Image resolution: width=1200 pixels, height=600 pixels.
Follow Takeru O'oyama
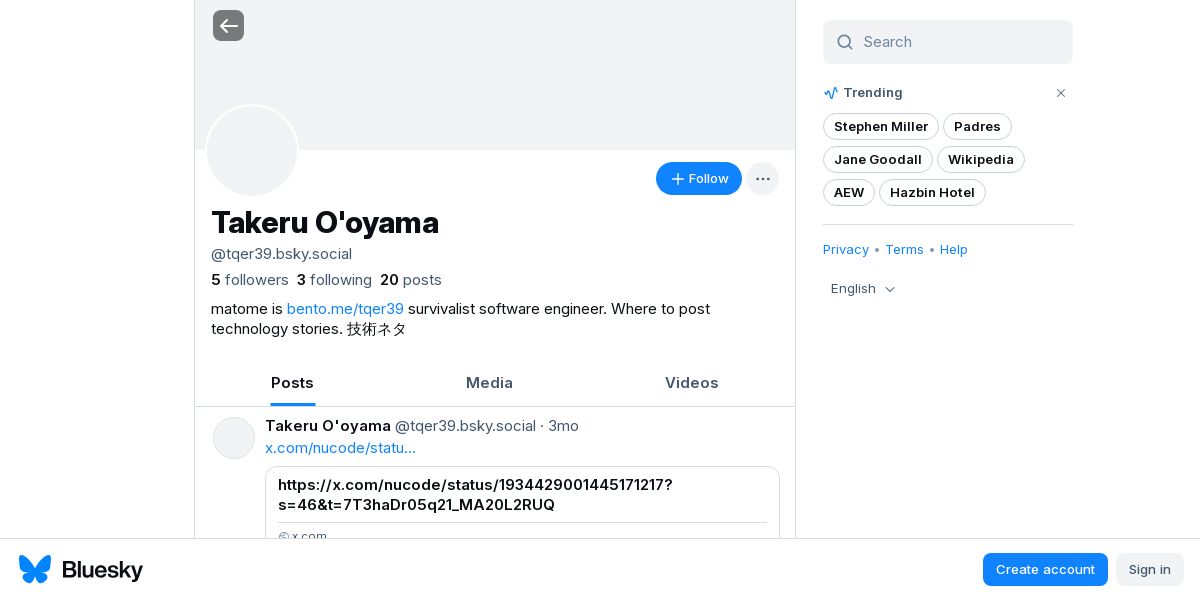[698, 179]
